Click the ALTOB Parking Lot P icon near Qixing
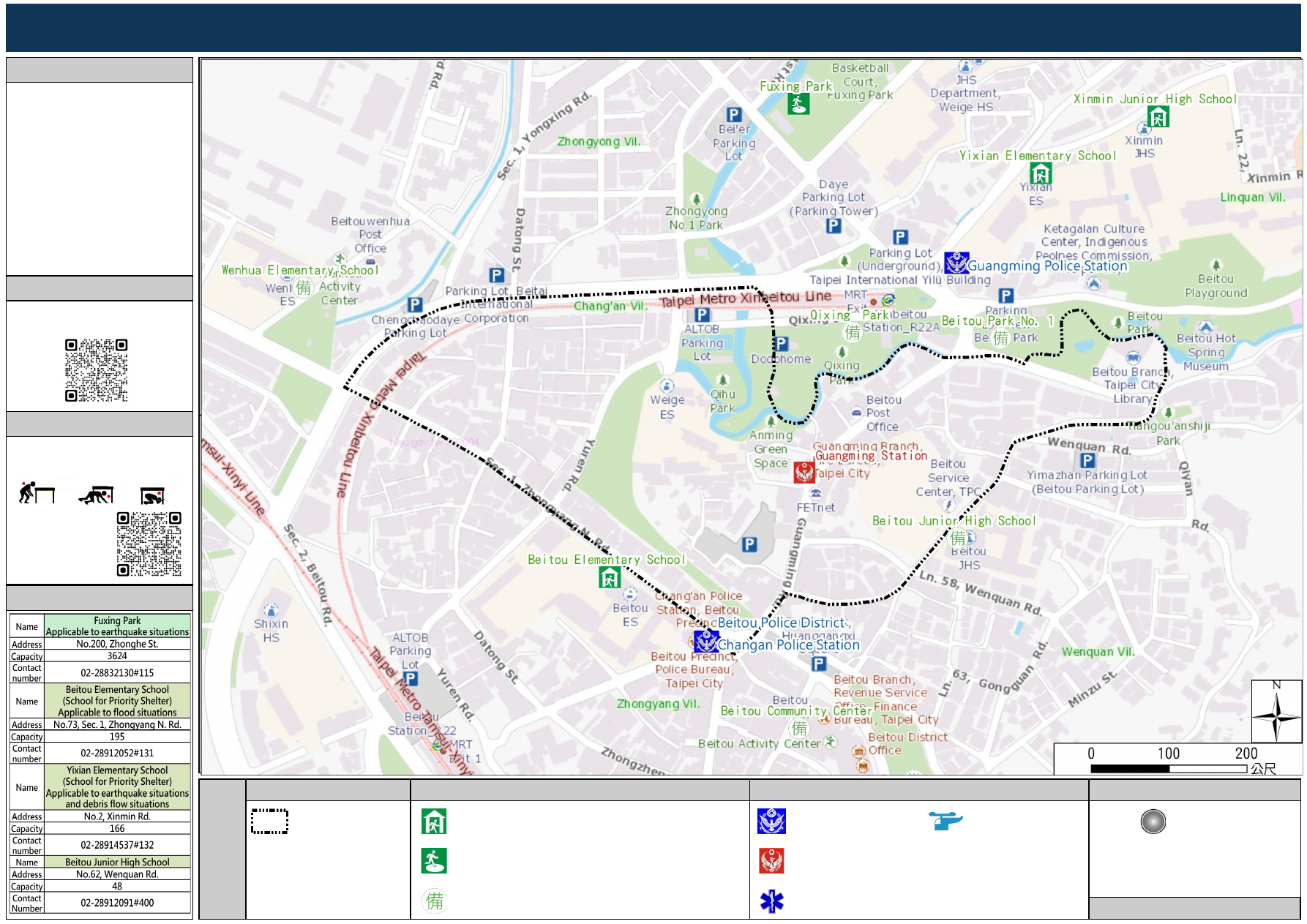 tap(703, 315)
